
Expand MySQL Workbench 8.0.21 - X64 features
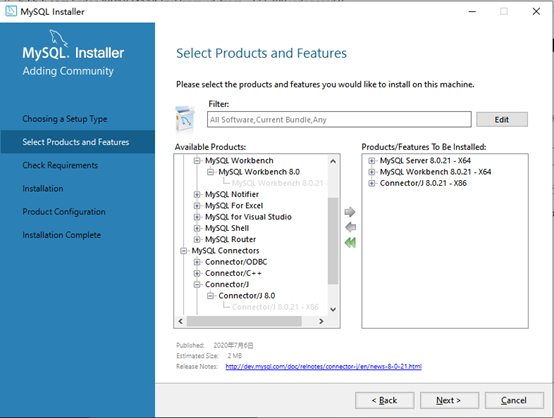371,172
